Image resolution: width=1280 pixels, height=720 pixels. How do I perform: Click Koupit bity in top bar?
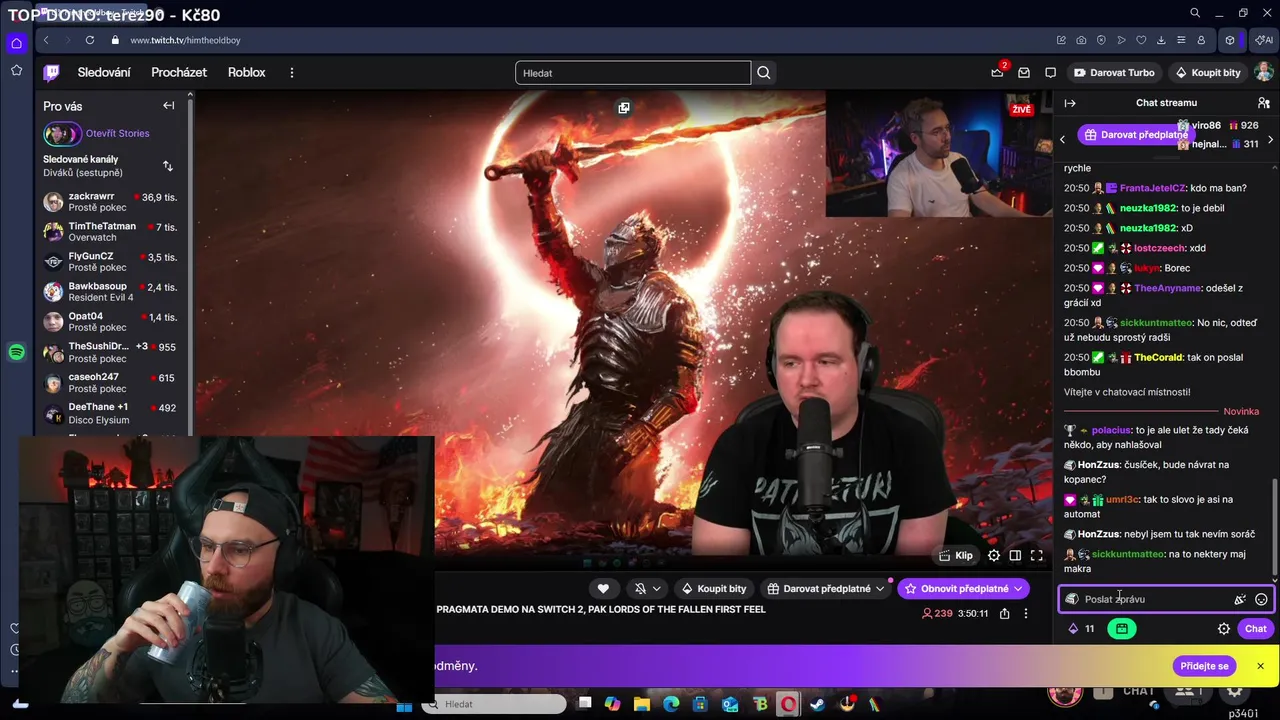[x=1208, y=72]
